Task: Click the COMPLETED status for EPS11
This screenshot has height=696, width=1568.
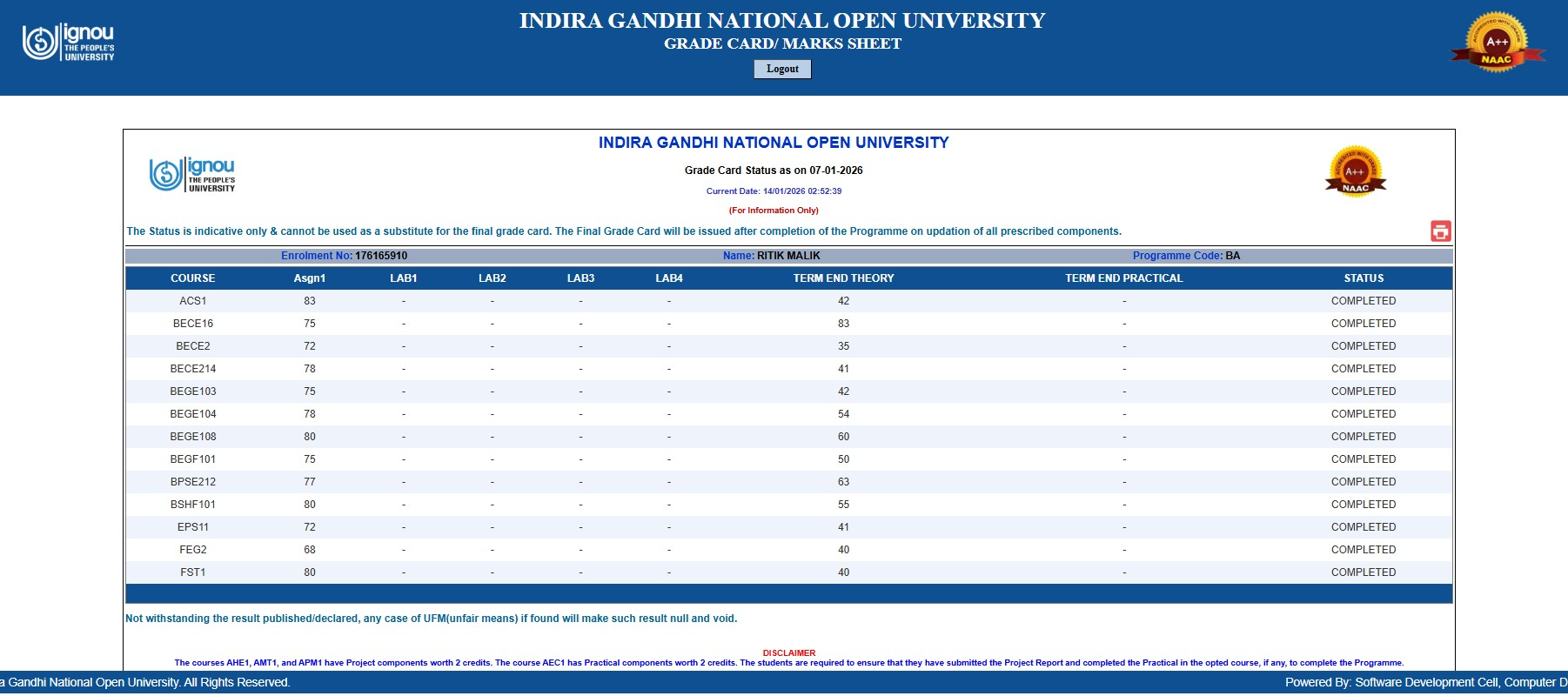Action: (x=1364, y=527)
